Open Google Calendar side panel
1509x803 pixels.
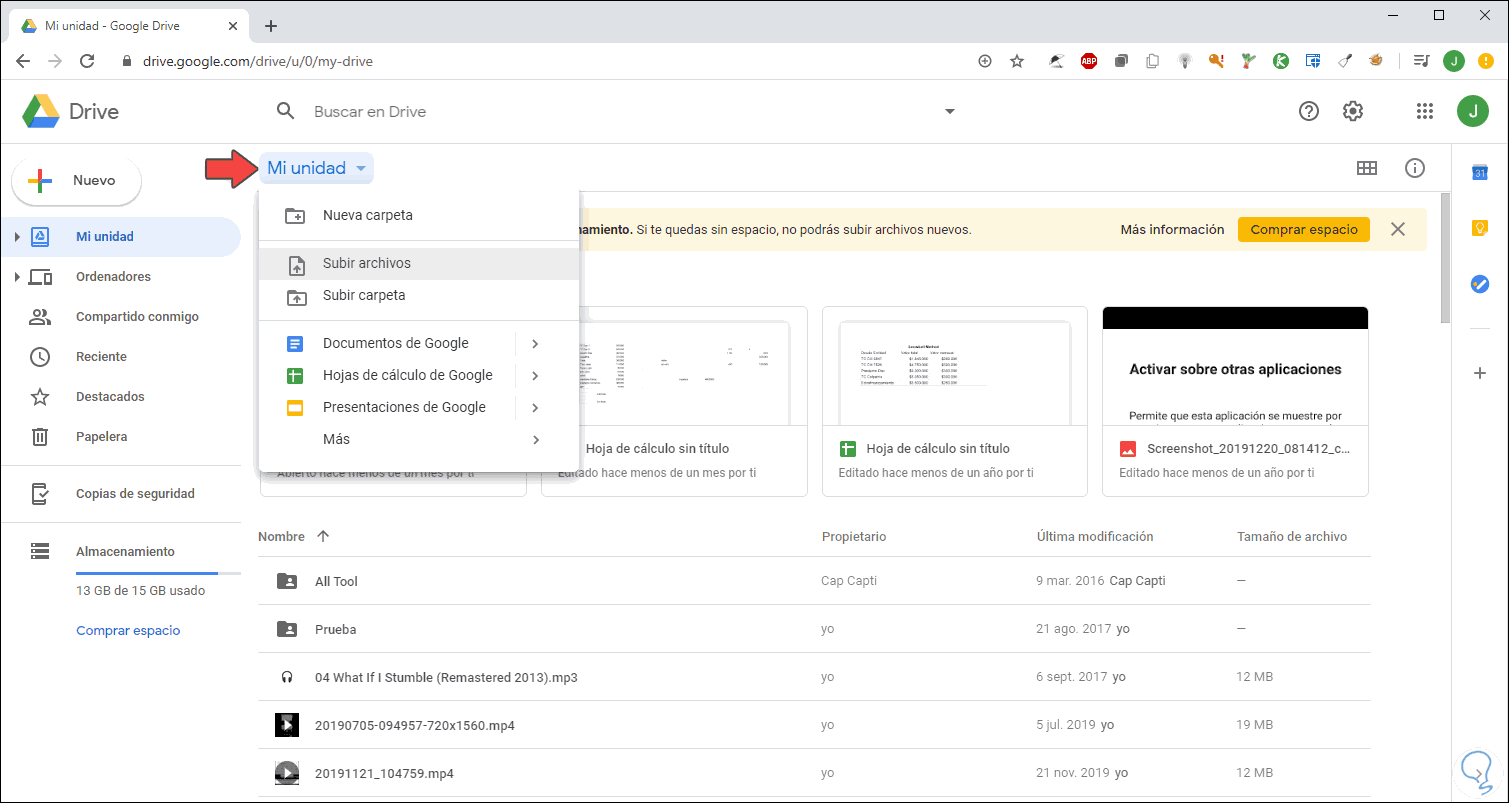[x=1480, y=173]
